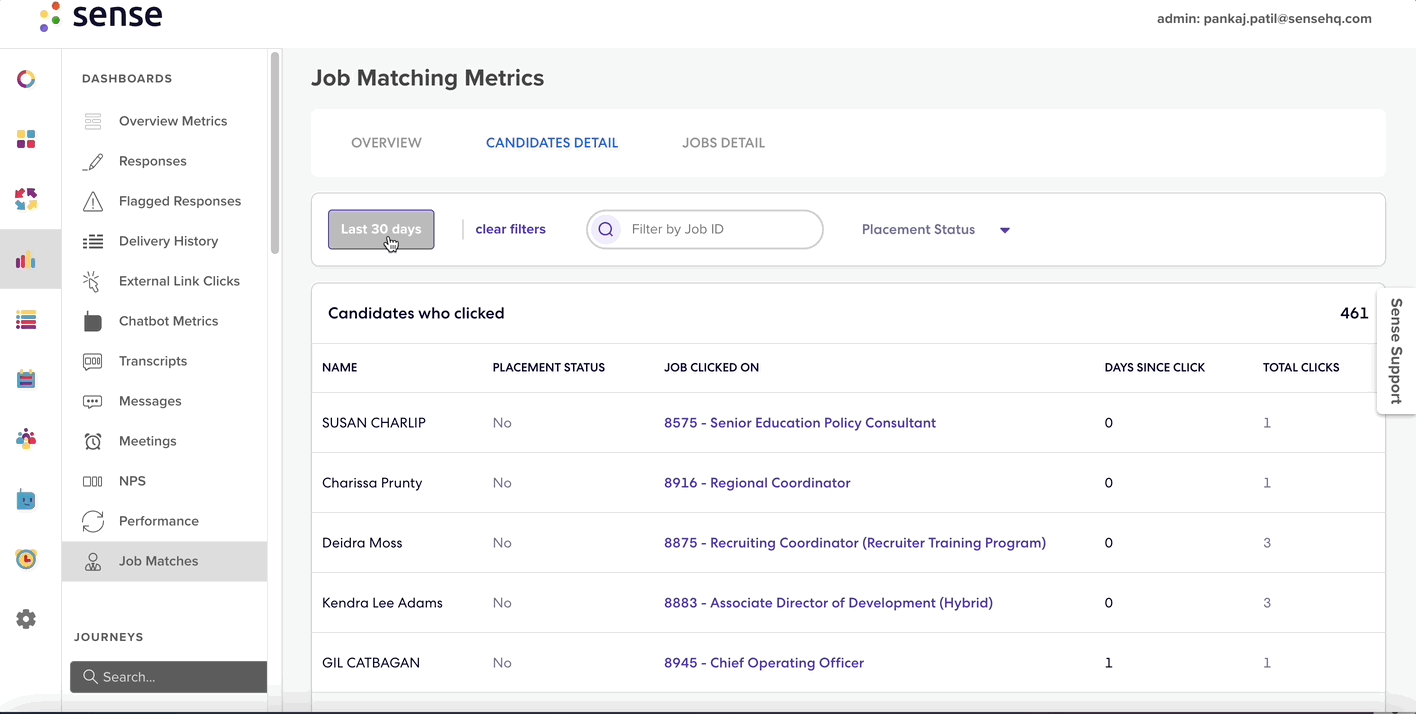Click the search magnifier in Job ID filter

click(x=605, y=229)
